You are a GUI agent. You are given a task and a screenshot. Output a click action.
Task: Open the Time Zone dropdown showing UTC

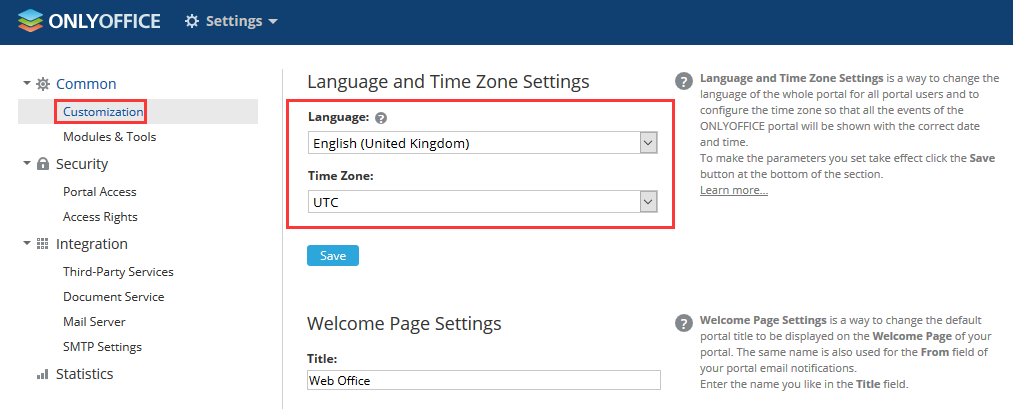(x=483, y=202)
